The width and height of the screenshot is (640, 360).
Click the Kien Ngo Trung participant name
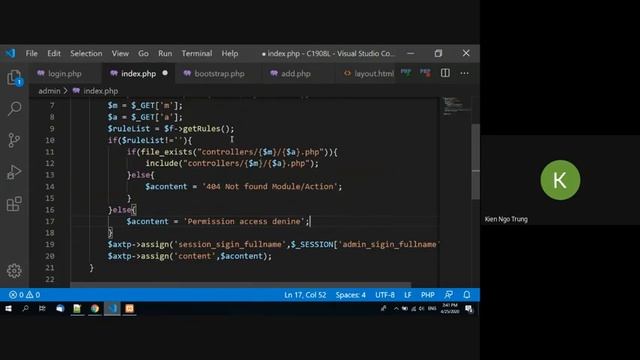[x=506, y=219]
